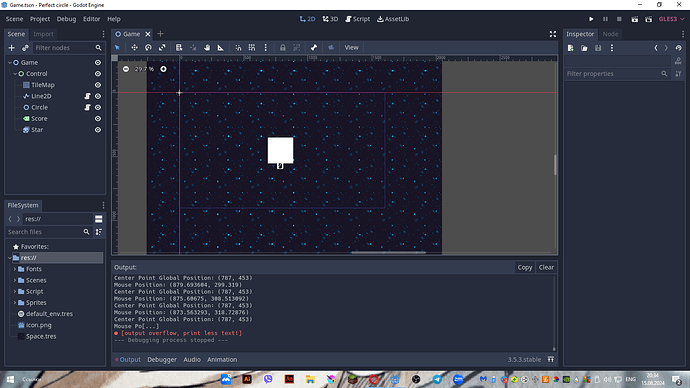Select the Rotate Mode tool
This screenshot has width=690, height=388.
coord(148,48)
